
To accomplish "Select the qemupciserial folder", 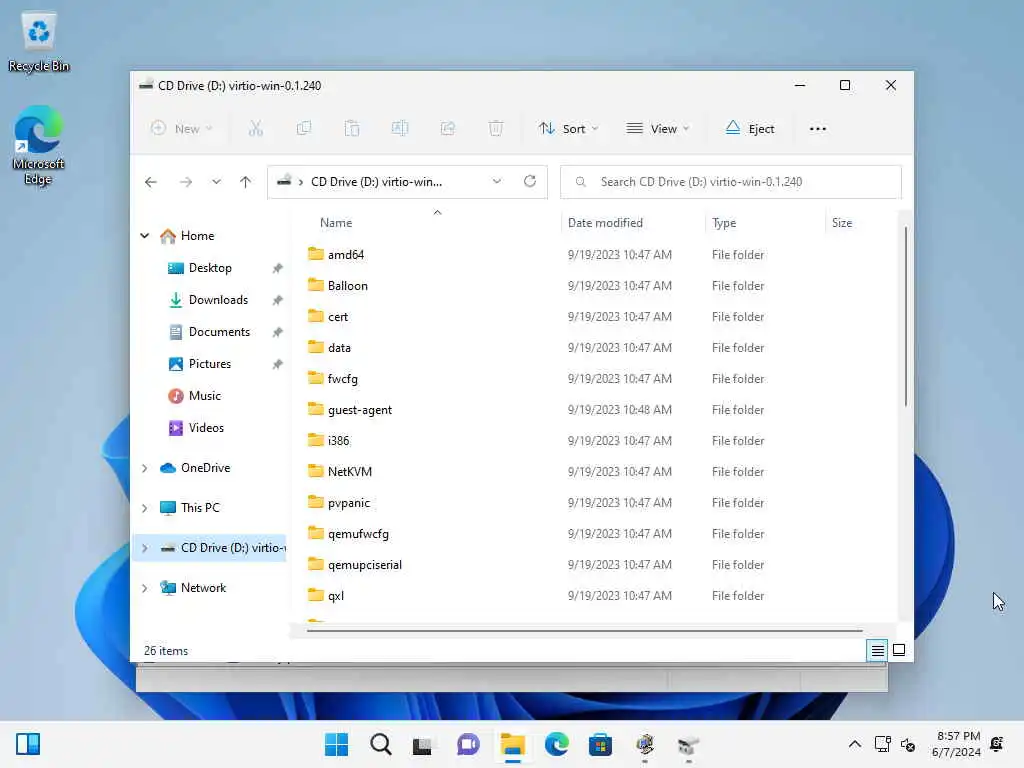I will coord(364,565).
